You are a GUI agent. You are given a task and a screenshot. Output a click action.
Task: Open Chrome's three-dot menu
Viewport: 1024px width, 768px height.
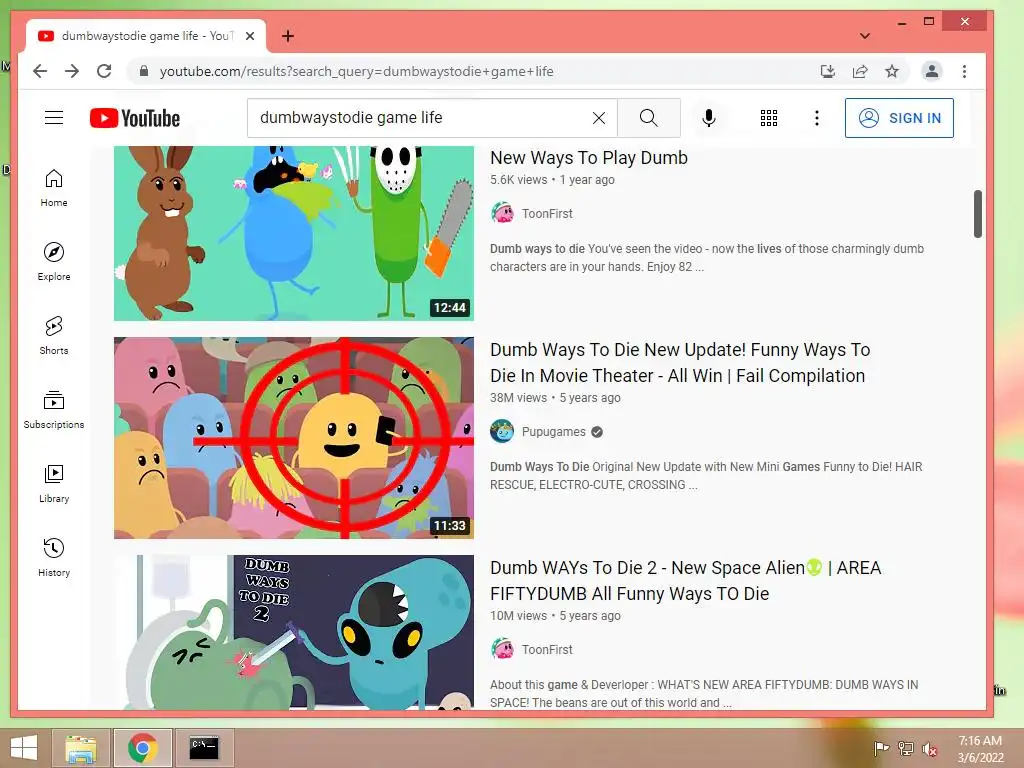click(x=965, y=71)
